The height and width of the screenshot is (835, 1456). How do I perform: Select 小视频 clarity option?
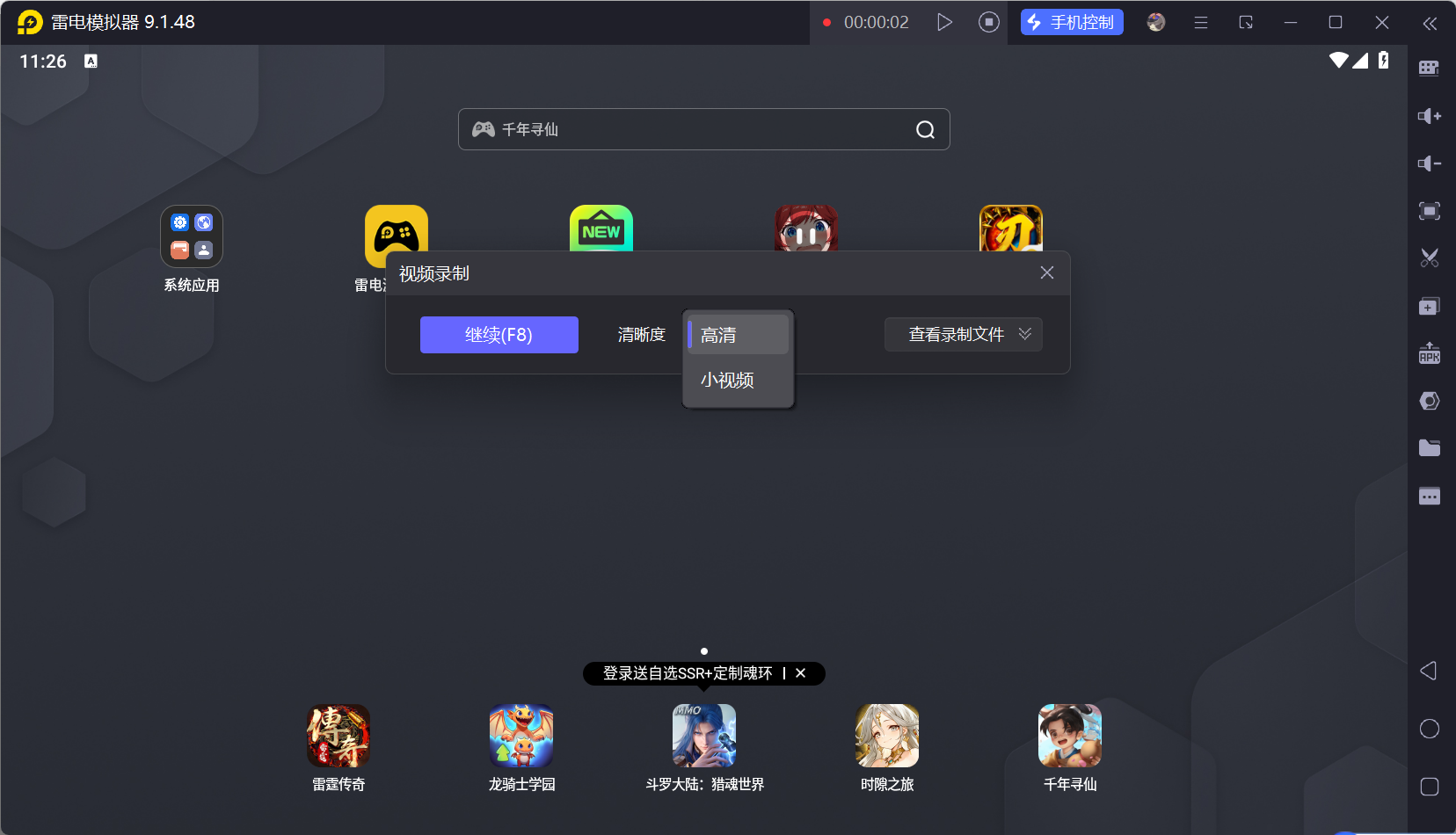[738, 381]
